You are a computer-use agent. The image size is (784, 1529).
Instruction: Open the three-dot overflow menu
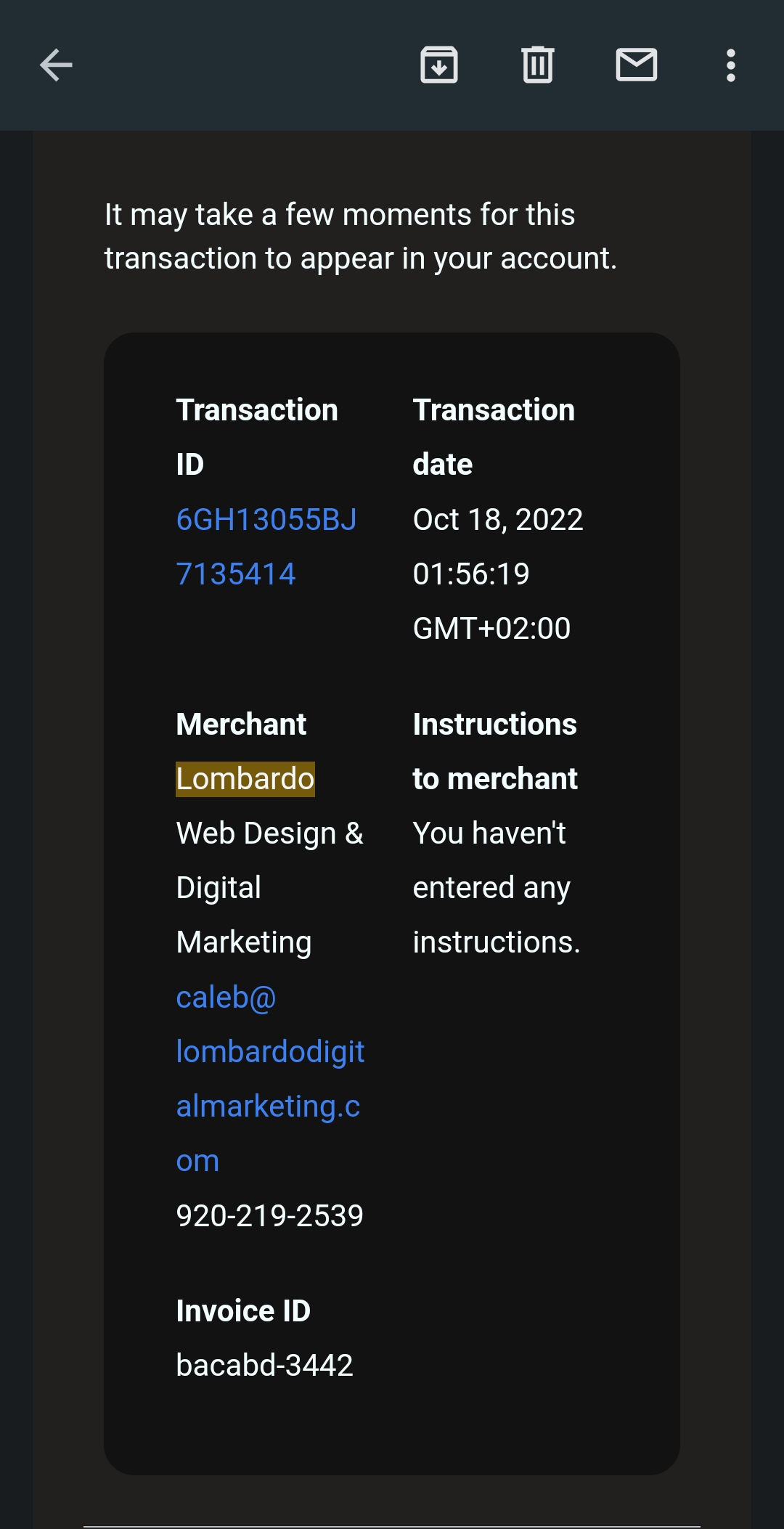(731, 65)
